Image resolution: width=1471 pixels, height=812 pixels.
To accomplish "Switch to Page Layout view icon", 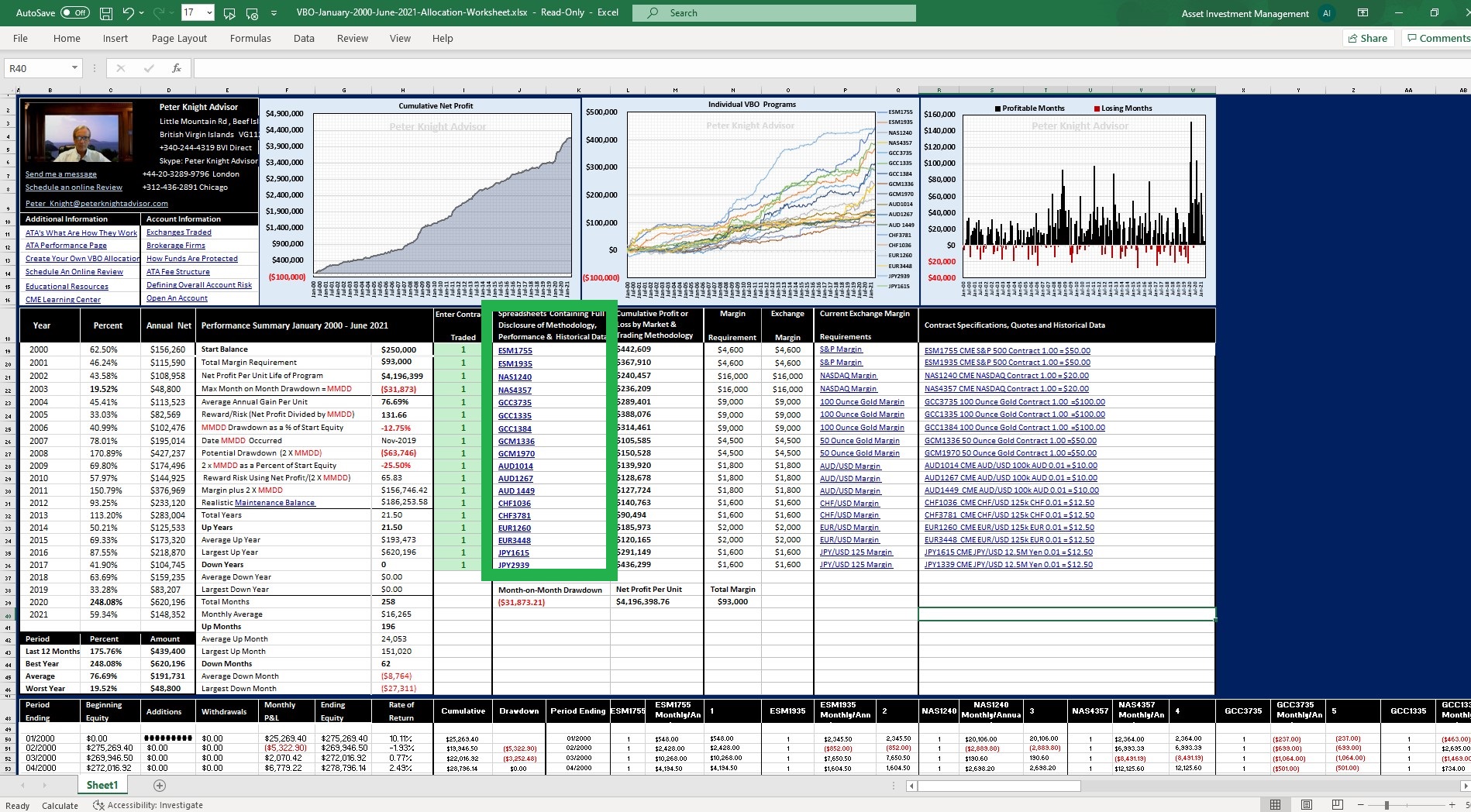I will [1306, 805].
